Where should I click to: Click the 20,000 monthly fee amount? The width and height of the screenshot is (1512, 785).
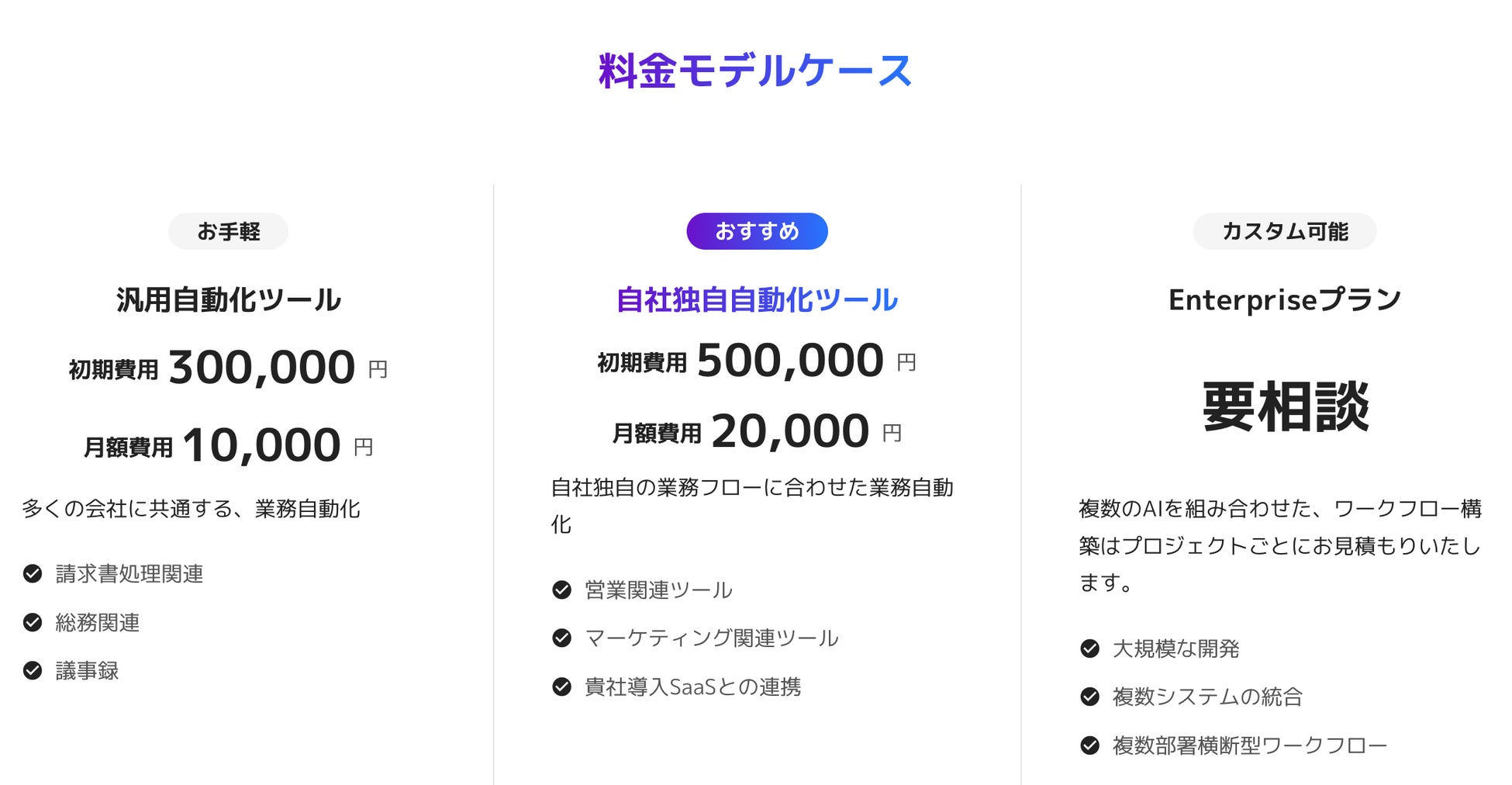click(x=789, y=431)
